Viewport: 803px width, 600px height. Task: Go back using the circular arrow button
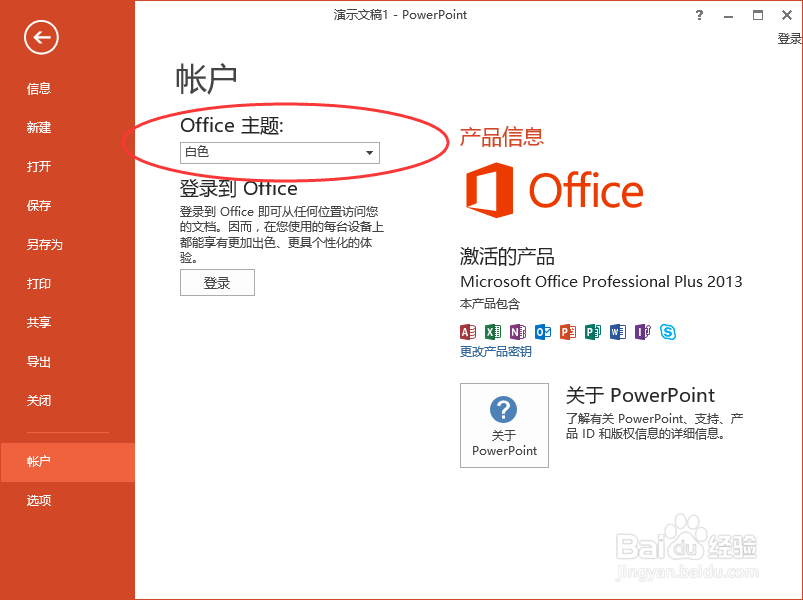[x=41, y=37]
